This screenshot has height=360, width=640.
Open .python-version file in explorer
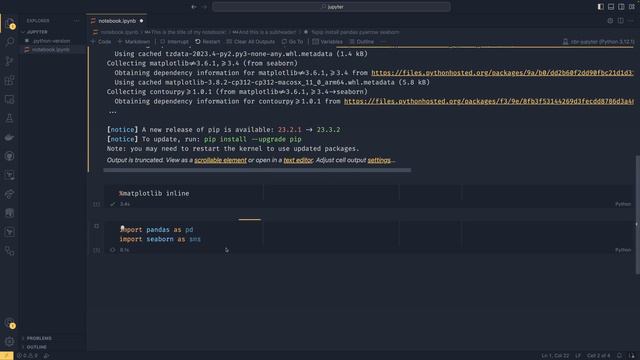[51, 41]
